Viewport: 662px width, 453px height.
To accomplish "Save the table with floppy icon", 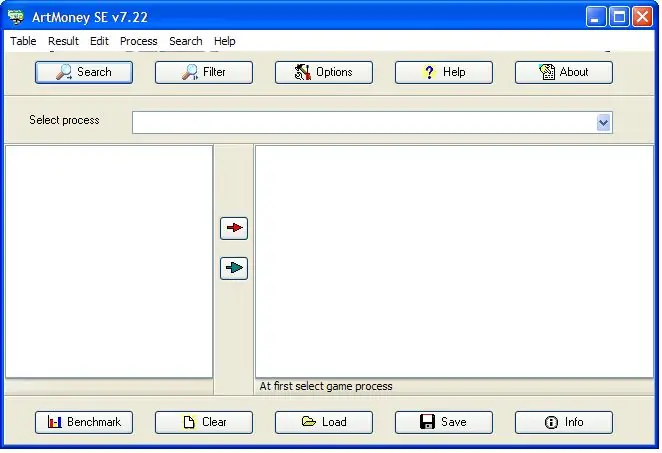I will pyautogui.click(x=443, y=422).
